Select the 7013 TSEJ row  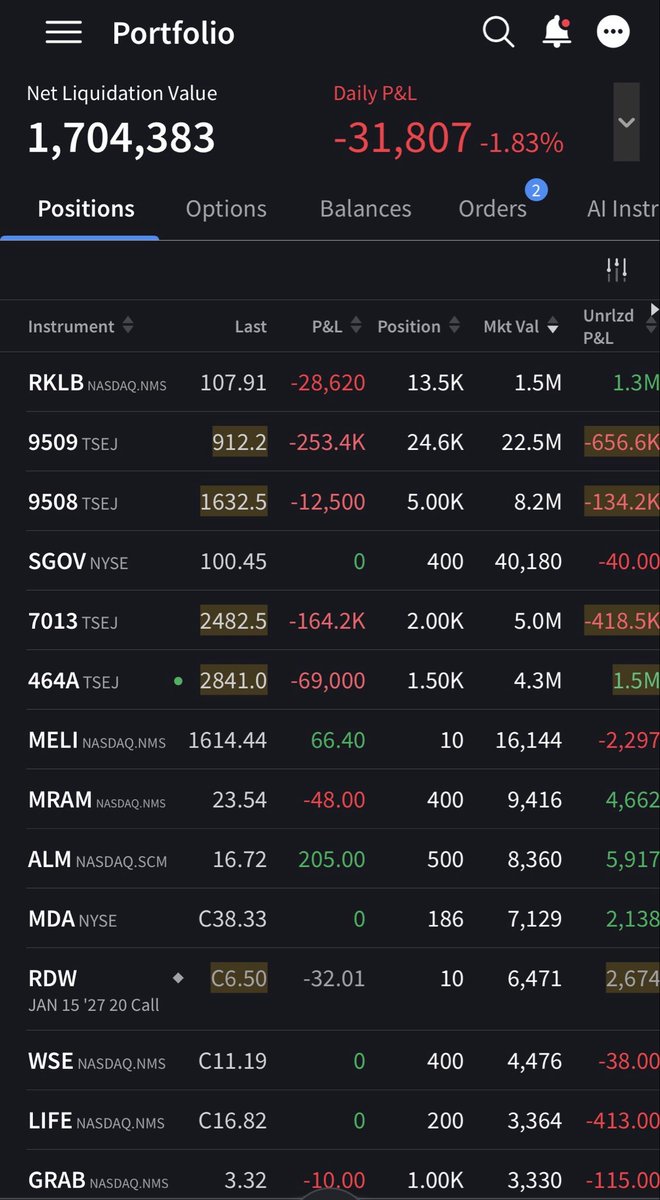tap(330, 621)
